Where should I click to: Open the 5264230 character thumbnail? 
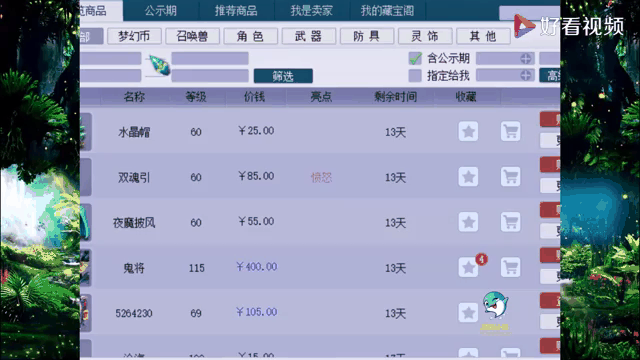[x=86, y=313]
